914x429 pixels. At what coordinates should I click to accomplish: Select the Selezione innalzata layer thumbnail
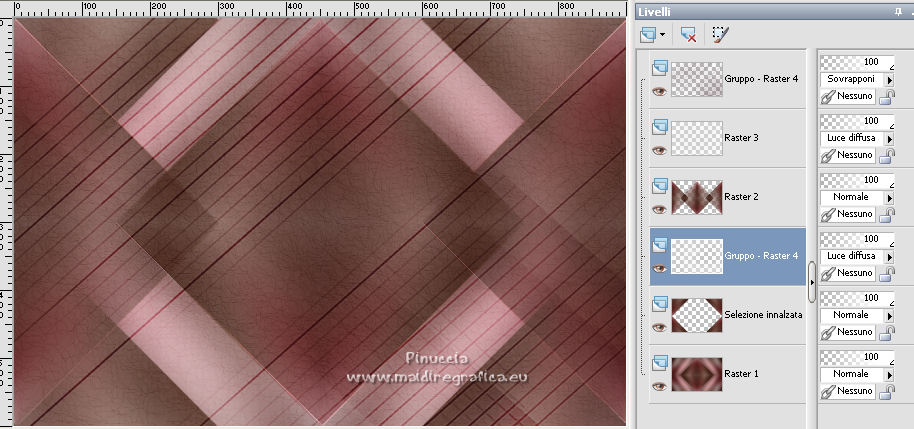tap(697, 315)
